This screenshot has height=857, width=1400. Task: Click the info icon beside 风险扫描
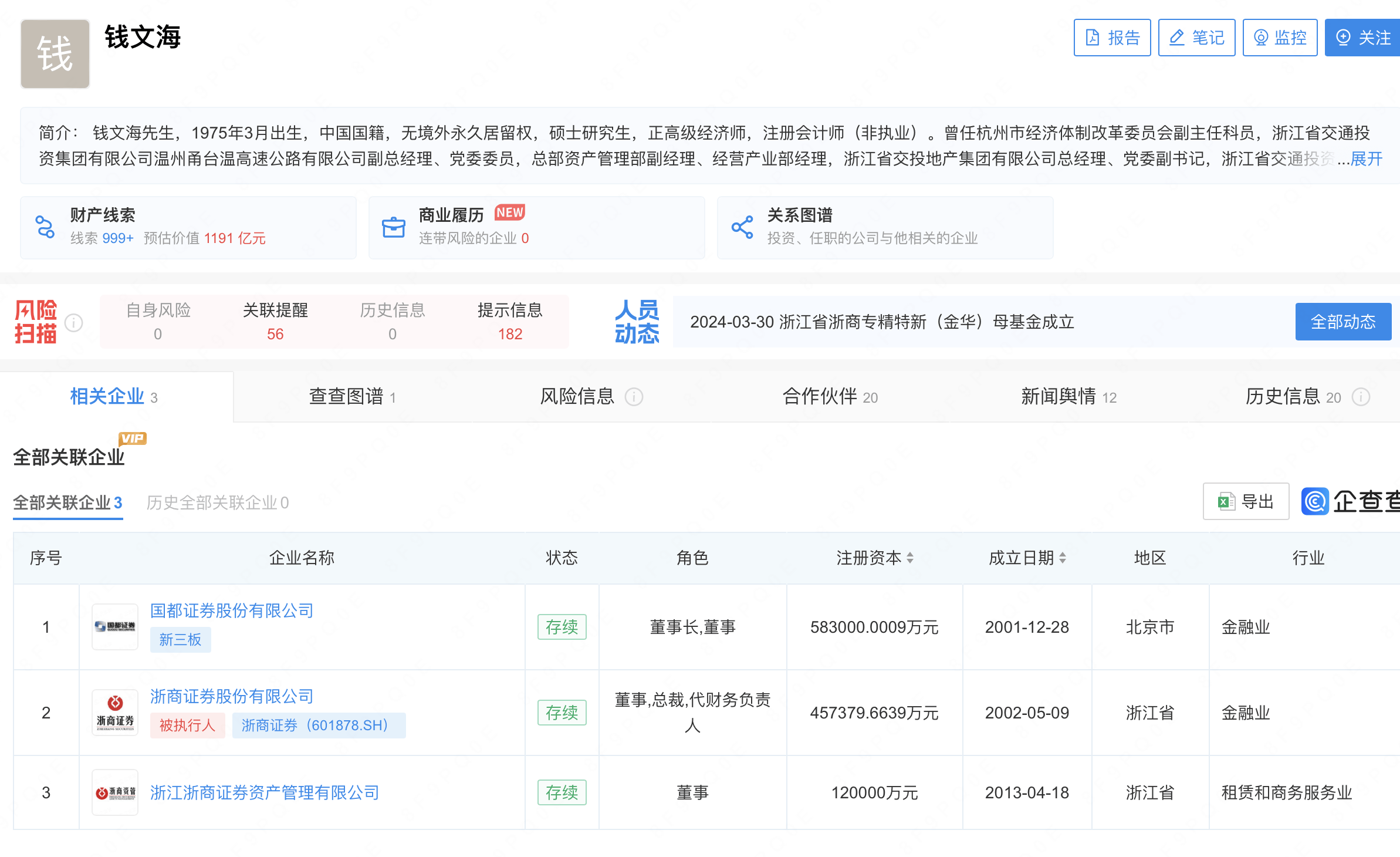(x=73, y=322)
